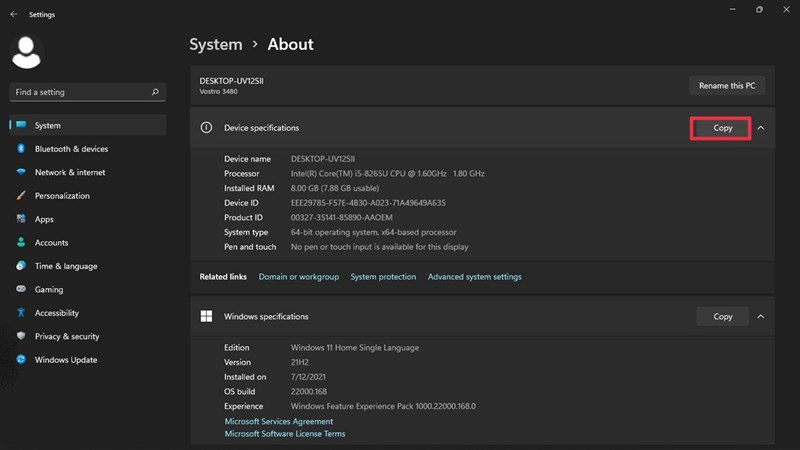Click the Privacy shield icon

[21, 336]
